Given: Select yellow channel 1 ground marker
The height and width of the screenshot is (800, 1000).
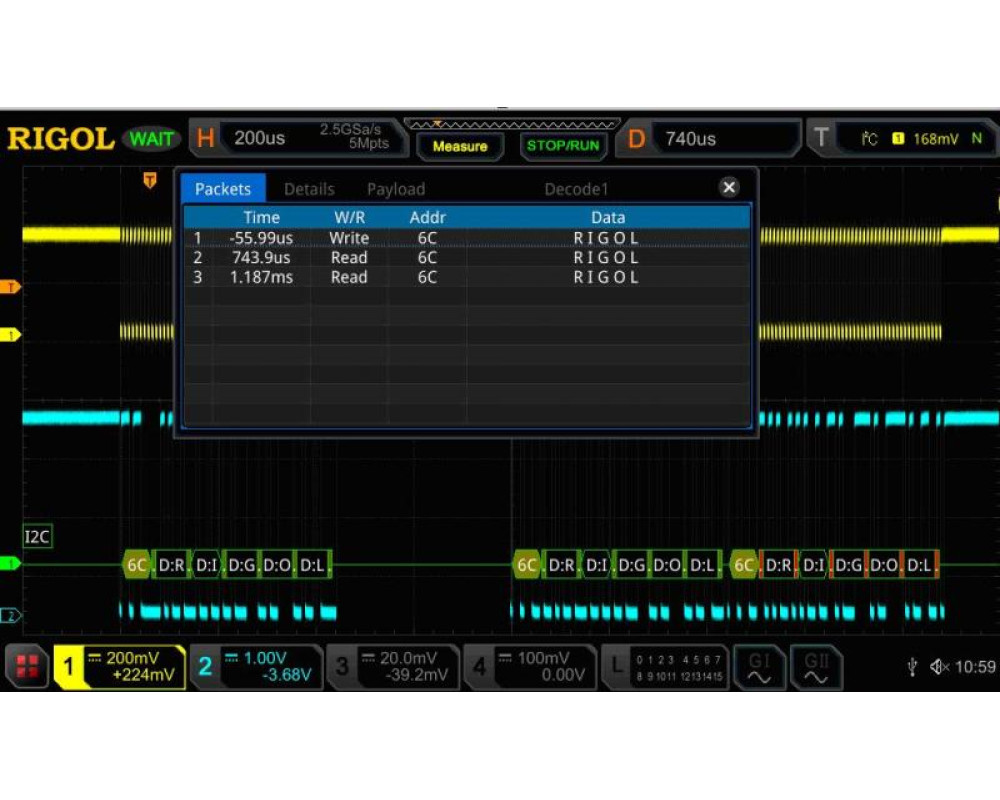Looking at the screenshot, I should pos(10,334).
